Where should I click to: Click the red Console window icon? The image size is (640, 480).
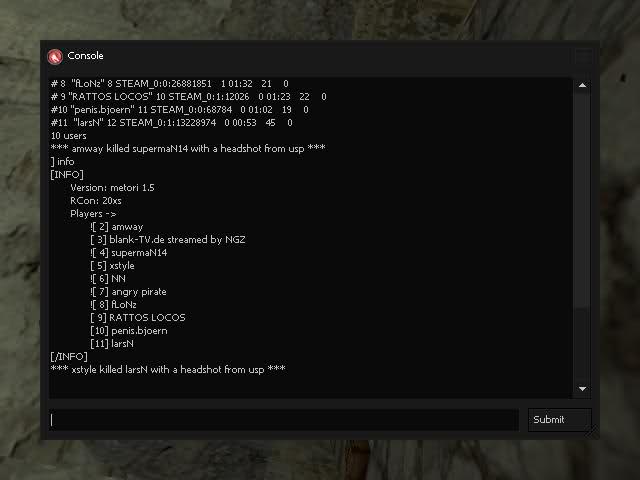pos(55,56)
